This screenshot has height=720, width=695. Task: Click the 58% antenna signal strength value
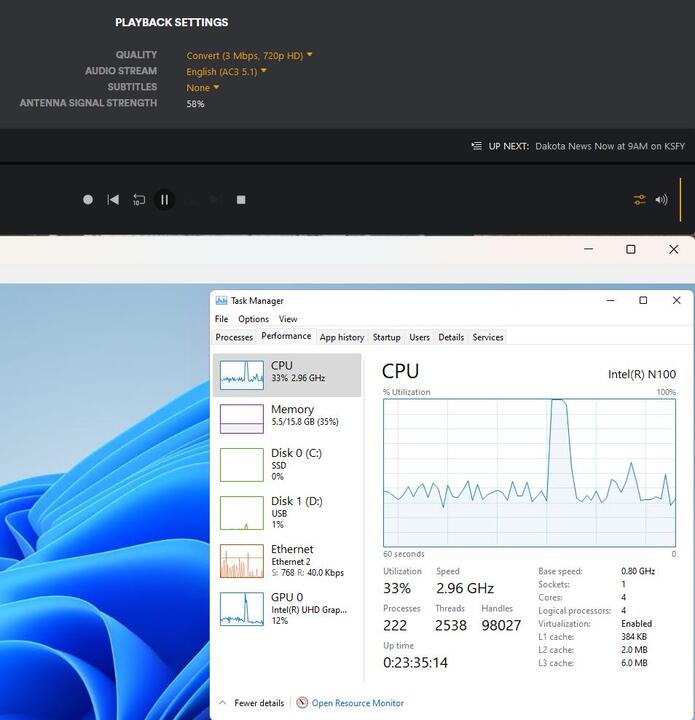tap(195, 104)
